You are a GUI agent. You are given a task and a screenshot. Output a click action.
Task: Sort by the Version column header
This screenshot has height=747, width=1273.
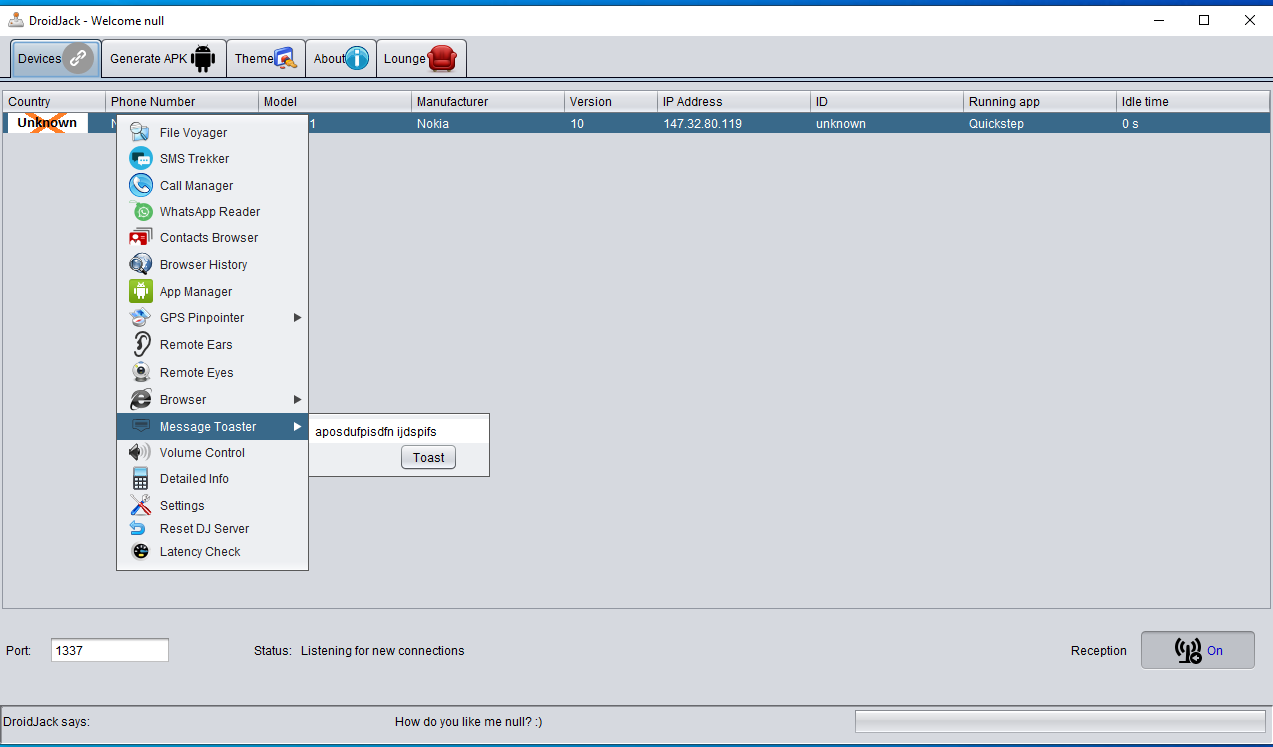pos(611,101)
